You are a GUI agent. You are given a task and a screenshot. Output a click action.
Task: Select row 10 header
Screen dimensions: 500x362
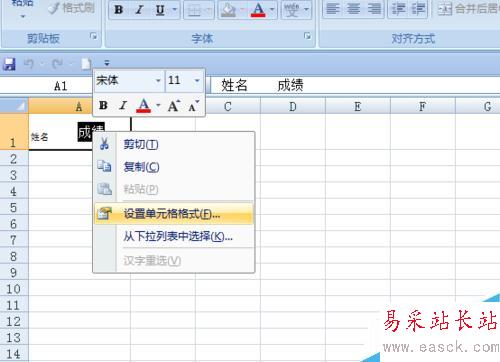(x=14, y=289)
